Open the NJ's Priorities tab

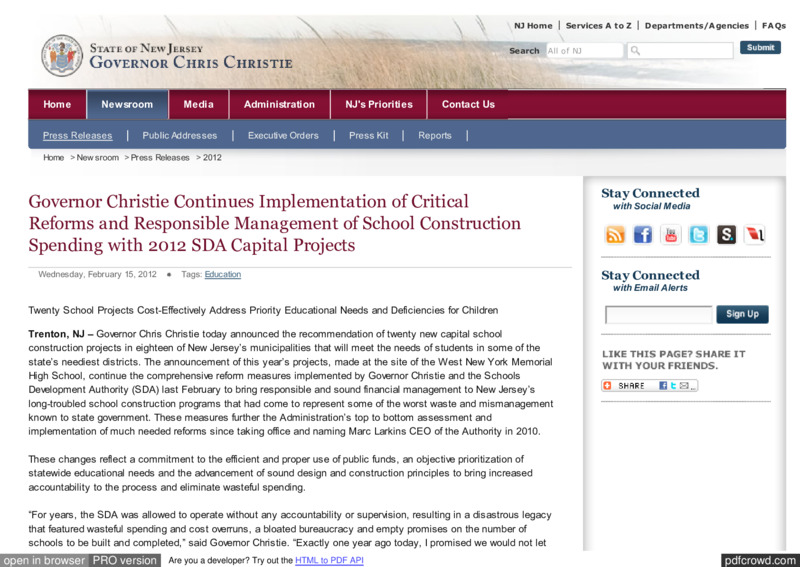pos(379,105)
